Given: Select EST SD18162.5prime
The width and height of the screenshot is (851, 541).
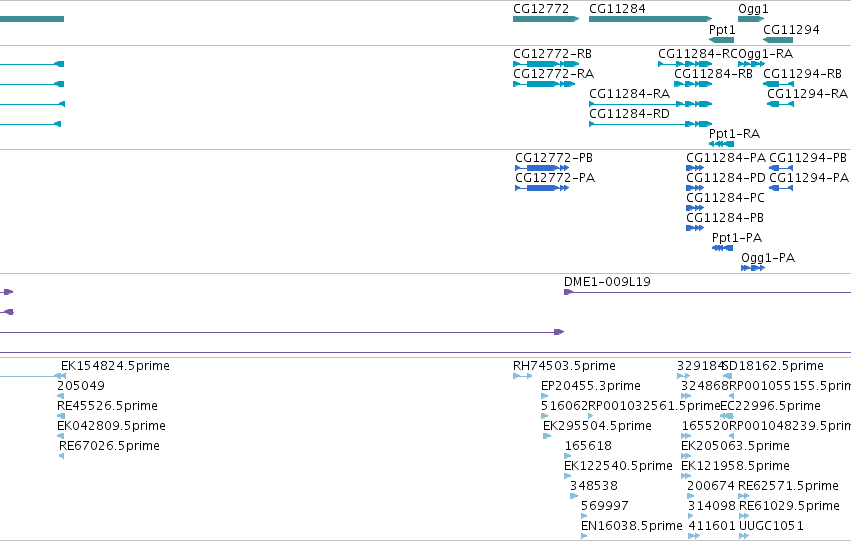Looking at the screenshot, I should tap(727, 376).
